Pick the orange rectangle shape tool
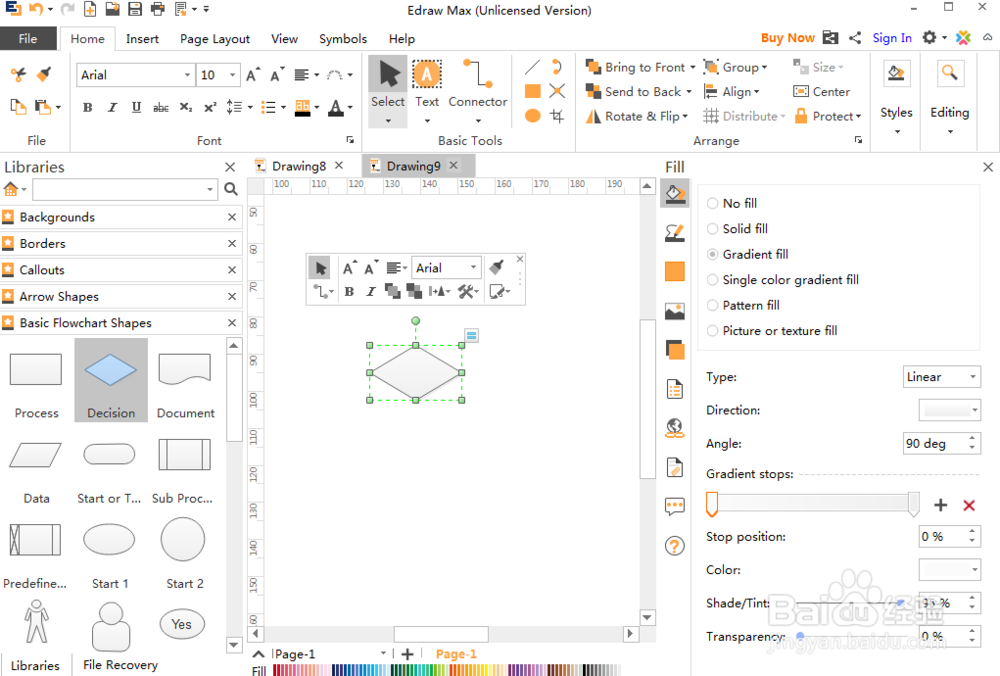This screenshot has height=676, width=1000. tap(533, 91)
